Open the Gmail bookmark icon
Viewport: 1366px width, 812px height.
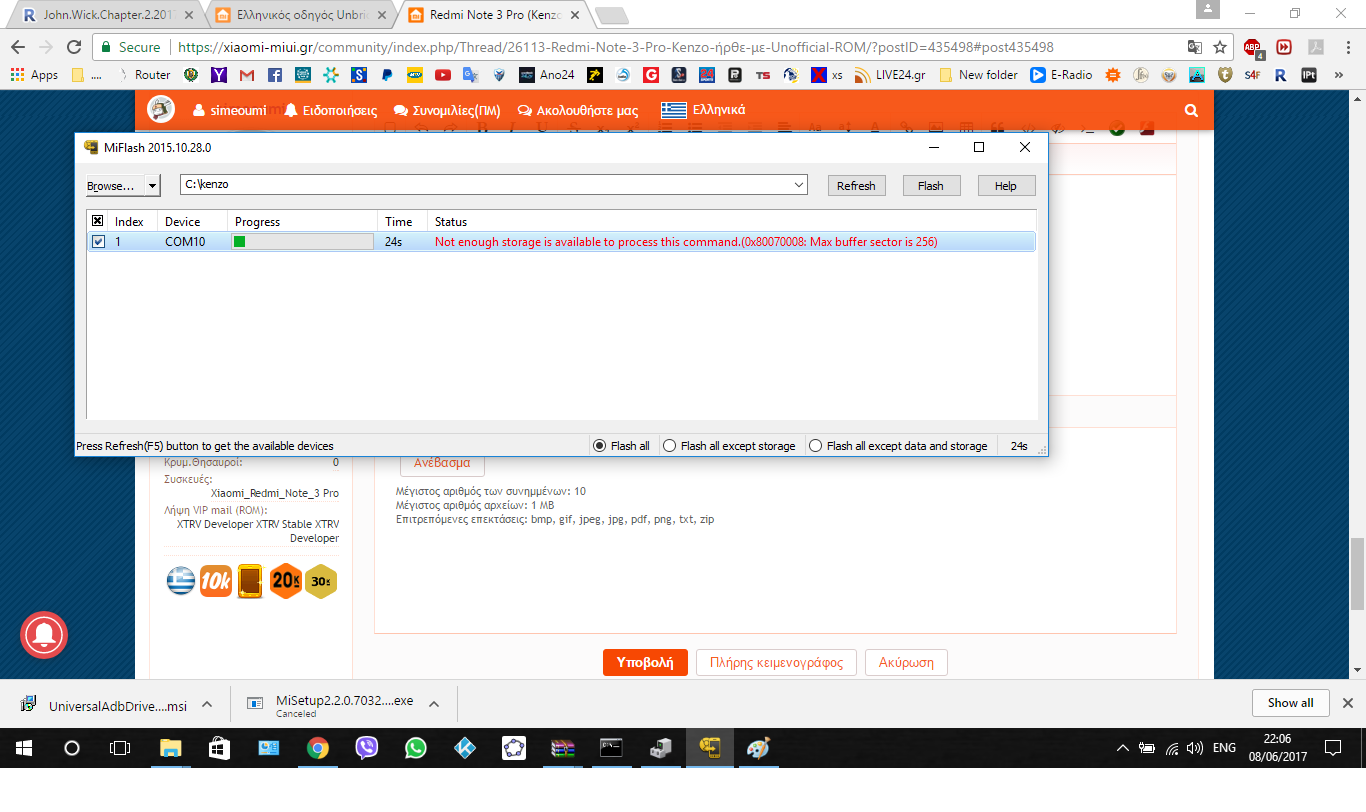[246, 75]
